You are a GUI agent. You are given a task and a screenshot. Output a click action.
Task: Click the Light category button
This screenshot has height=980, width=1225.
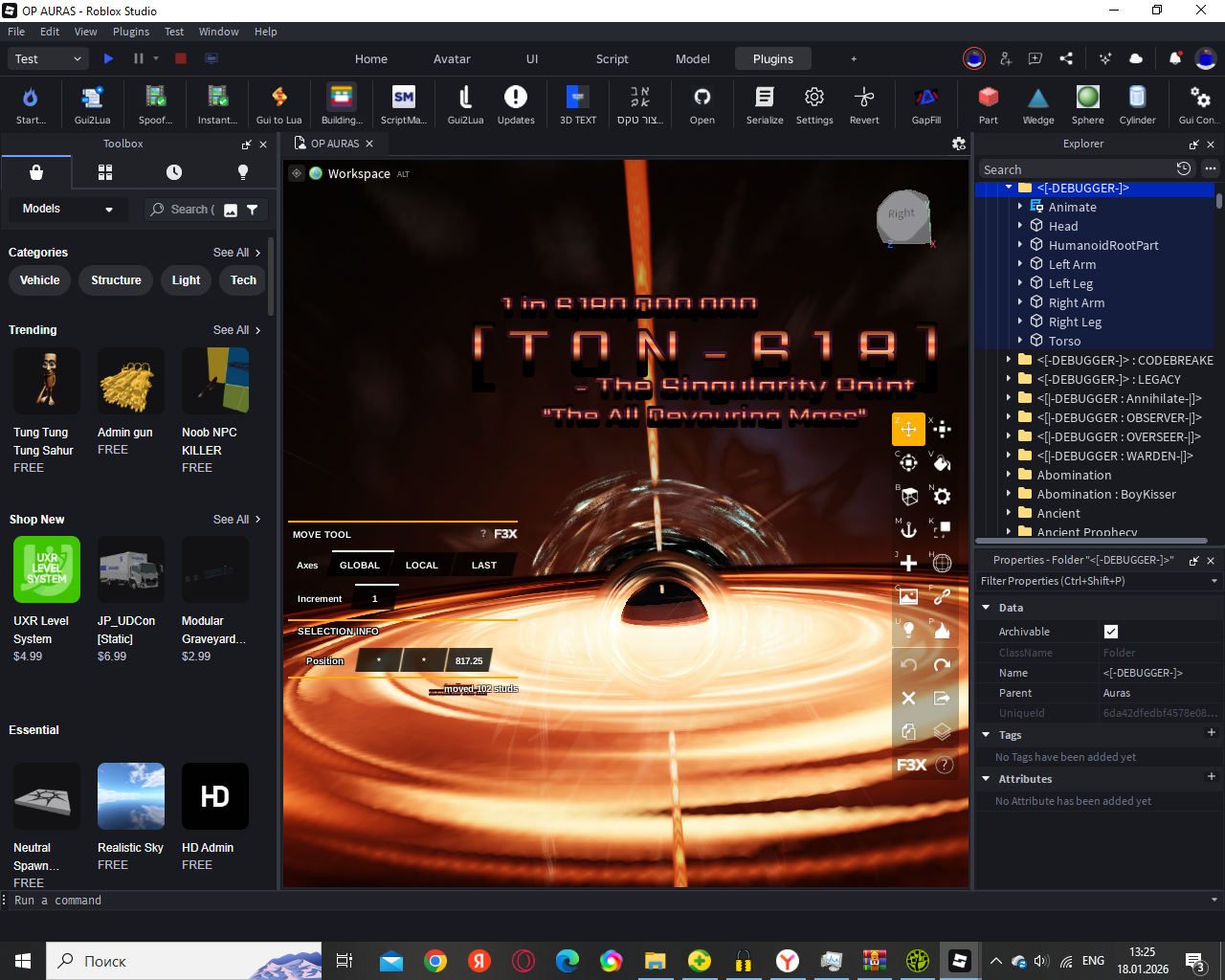point(186,280)
